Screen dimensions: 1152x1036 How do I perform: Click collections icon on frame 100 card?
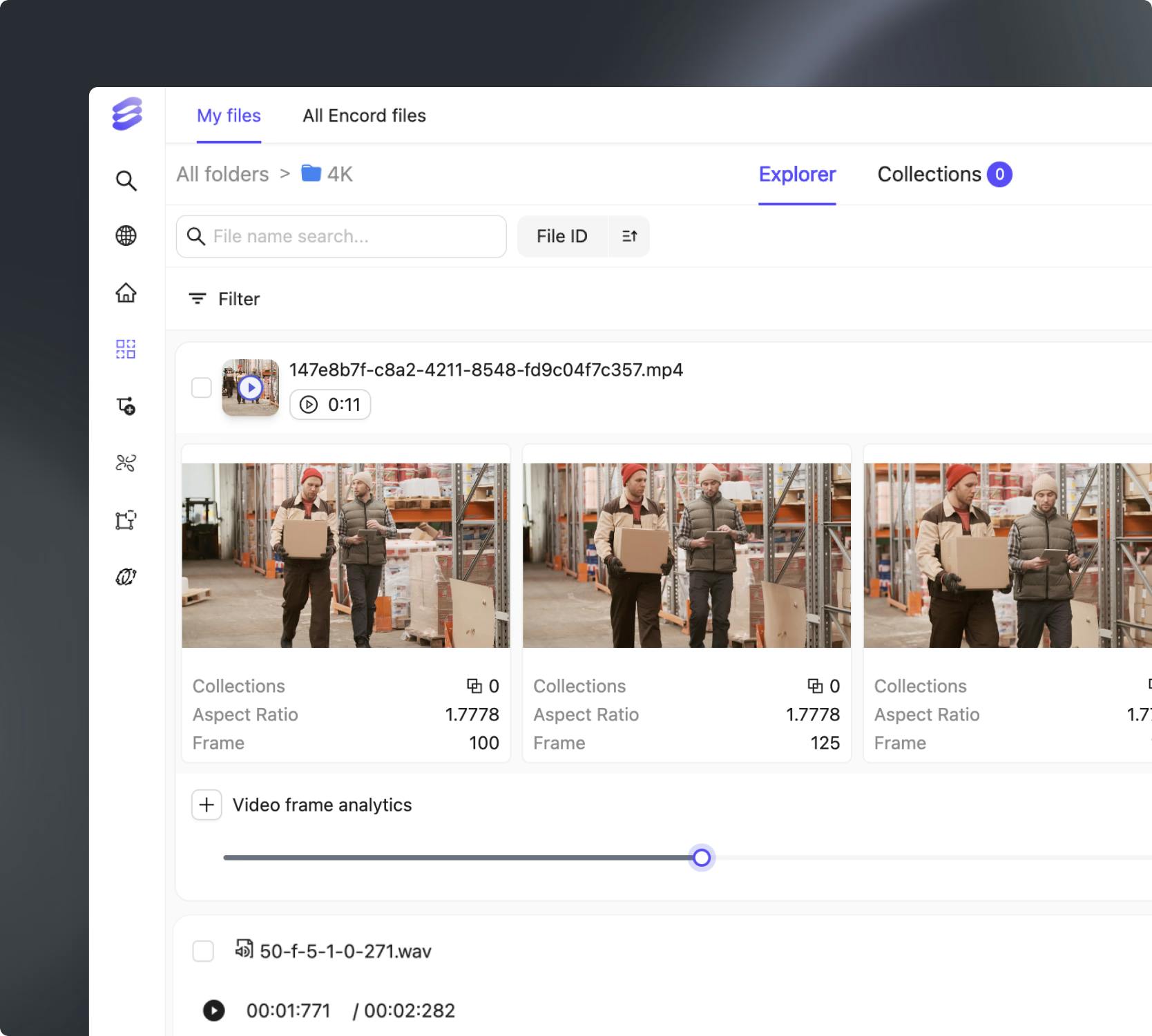tap(474, 686)
